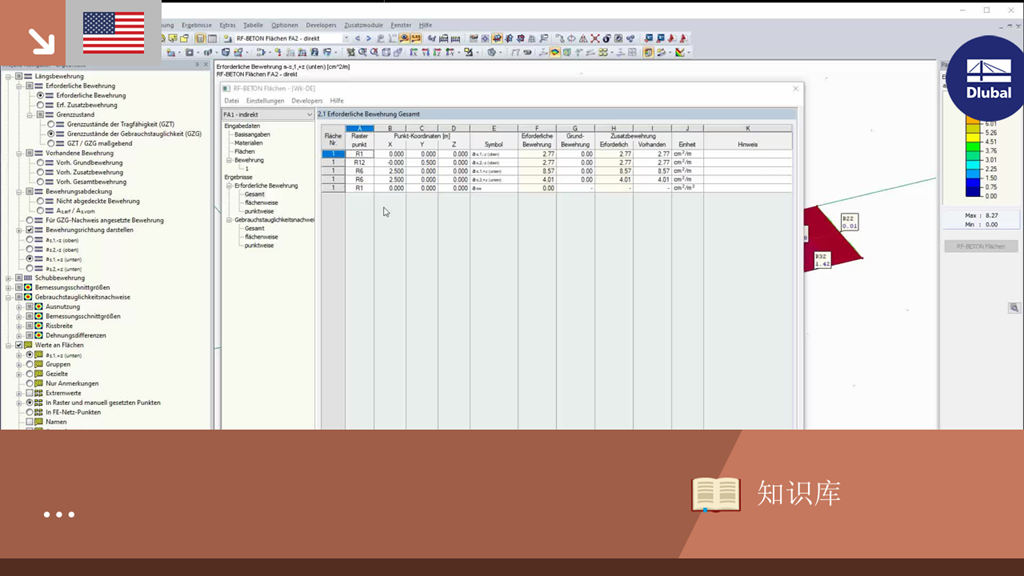Click the next load case arrow in toolbar
The height and width of the screenshot is (576, 1024).
[368, 39]
